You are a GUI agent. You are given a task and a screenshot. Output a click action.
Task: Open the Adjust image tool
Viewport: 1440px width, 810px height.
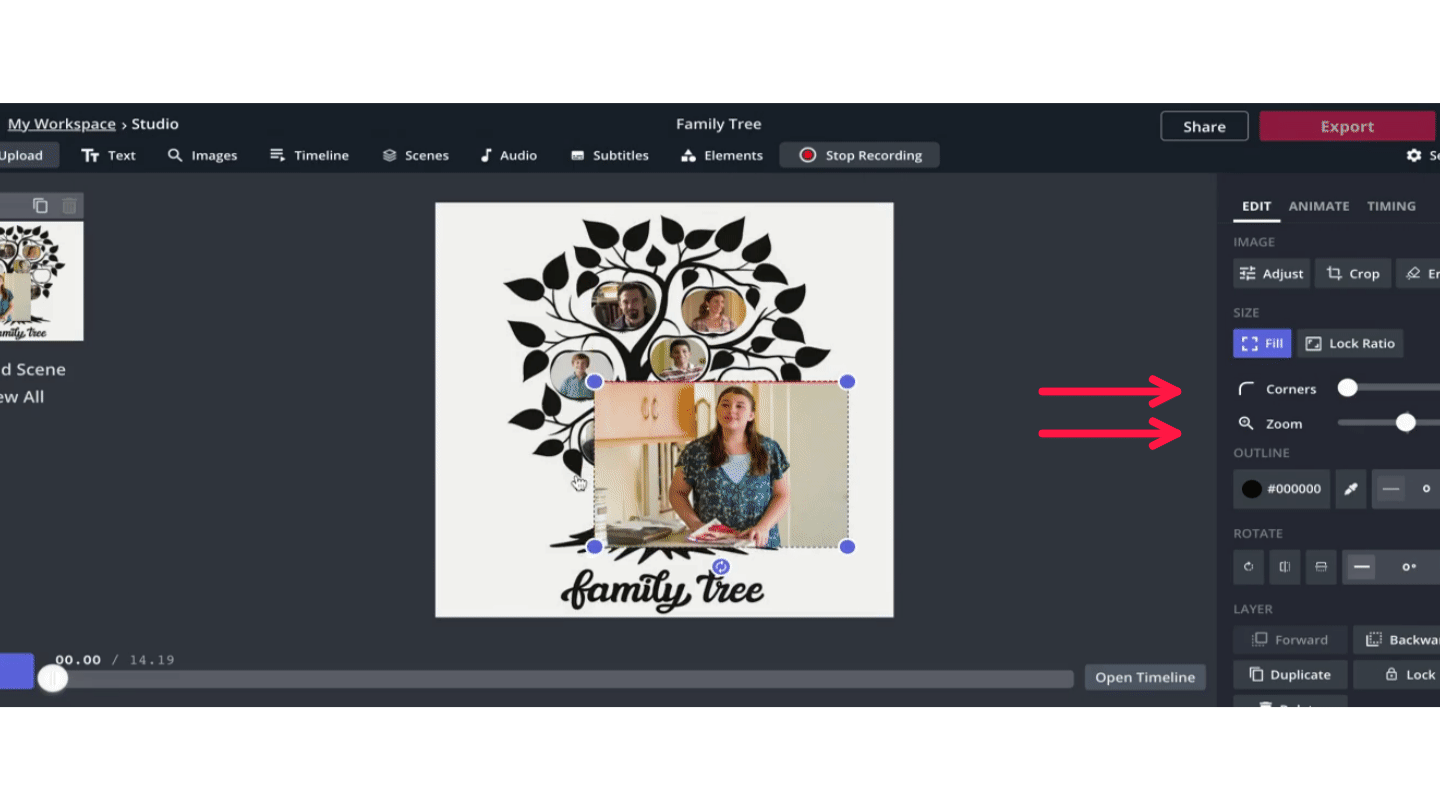pos(1271,273)
